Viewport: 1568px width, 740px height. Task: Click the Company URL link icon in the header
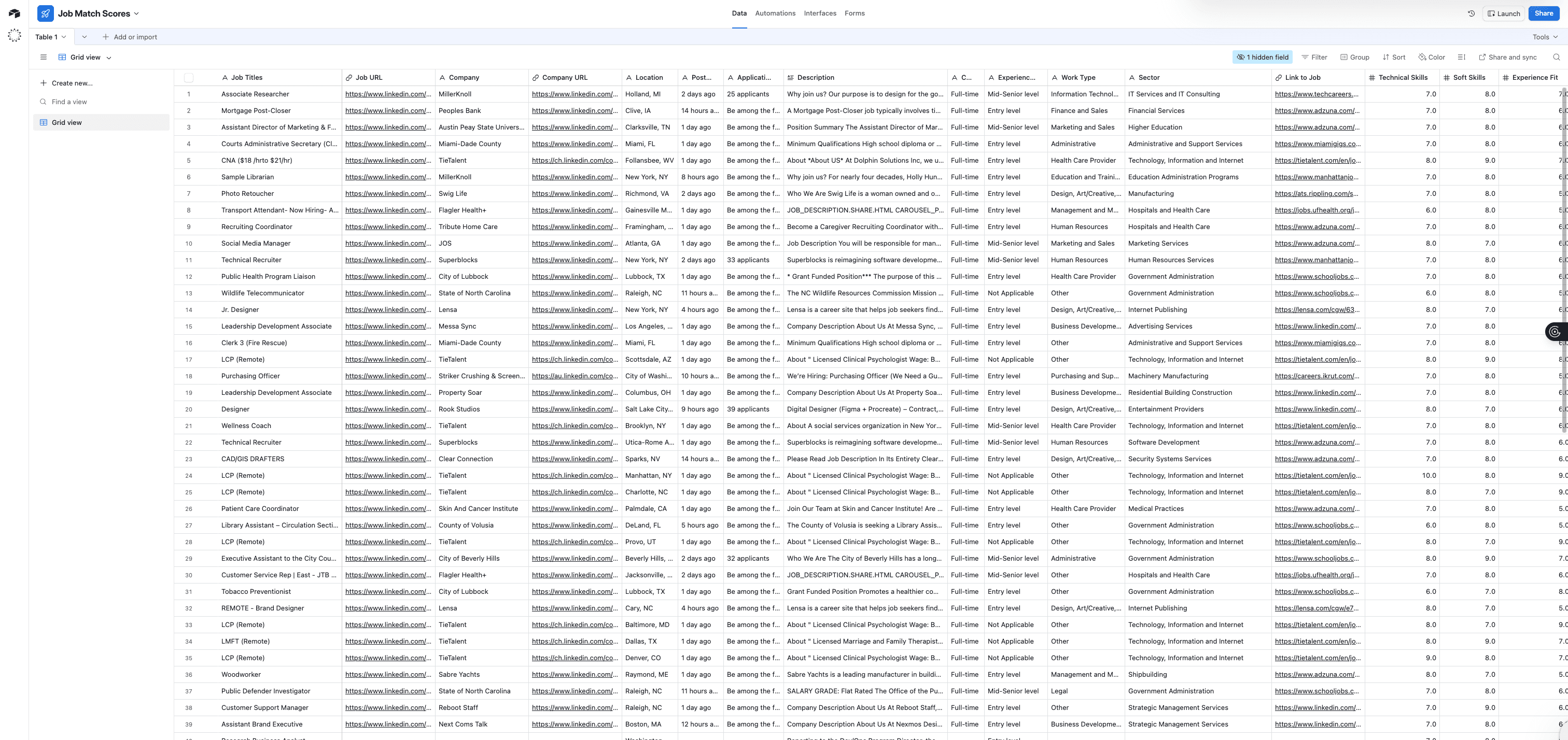536,77
